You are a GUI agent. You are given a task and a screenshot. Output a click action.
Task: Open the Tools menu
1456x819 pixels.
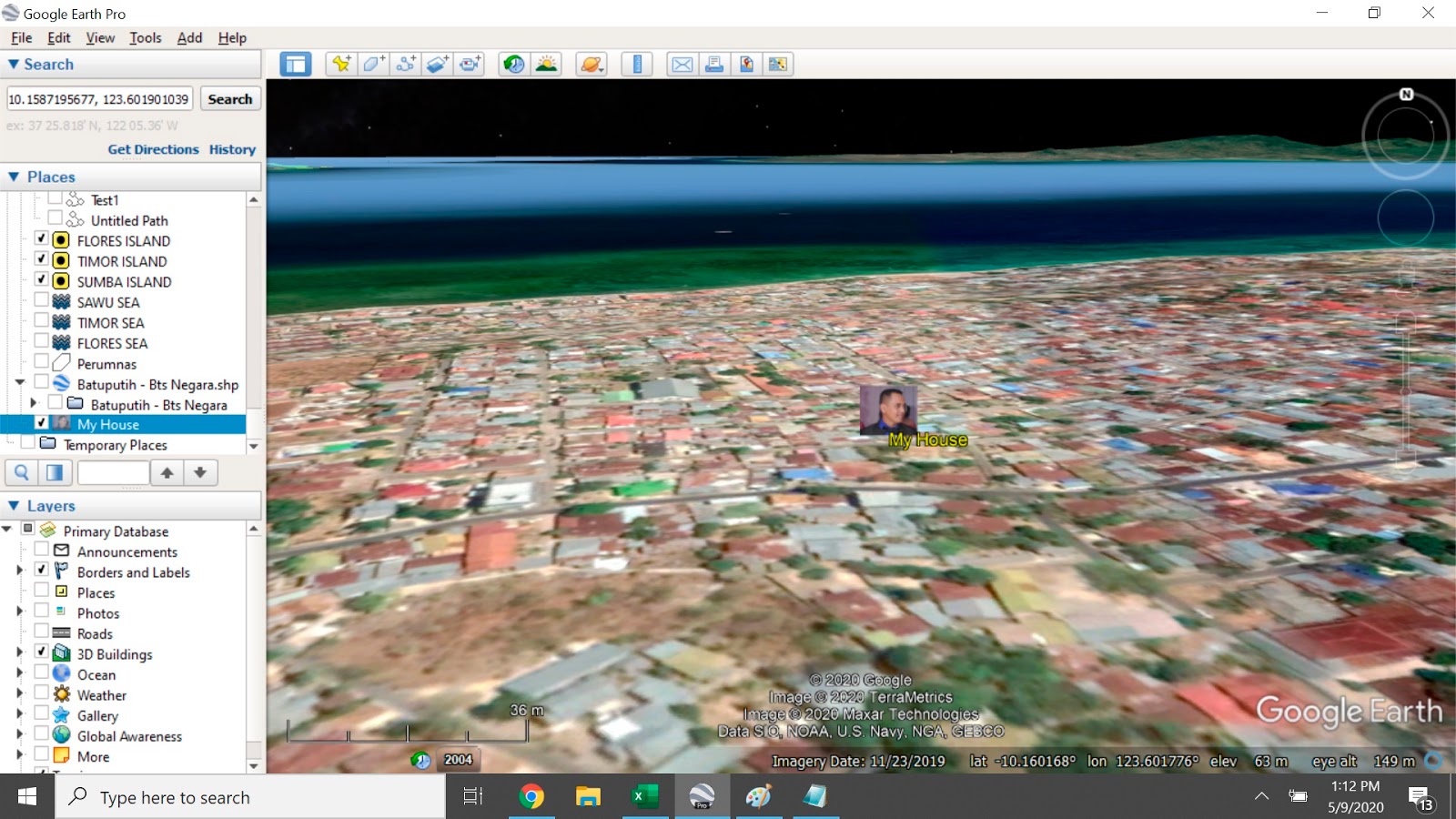(145, 37)
